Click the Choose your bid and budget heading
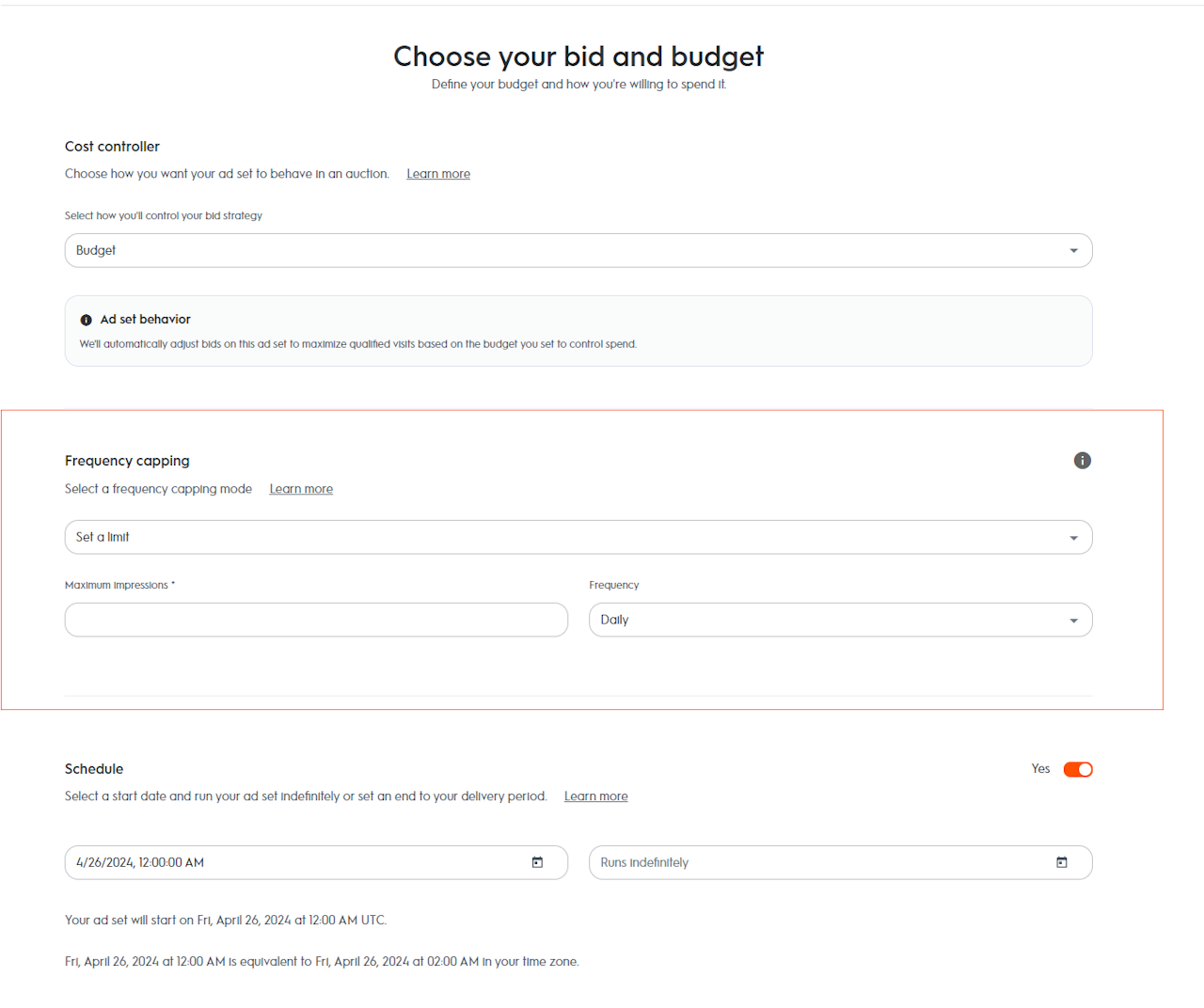This screenshot has width=1204, height=1008. (x=578, y=56)
